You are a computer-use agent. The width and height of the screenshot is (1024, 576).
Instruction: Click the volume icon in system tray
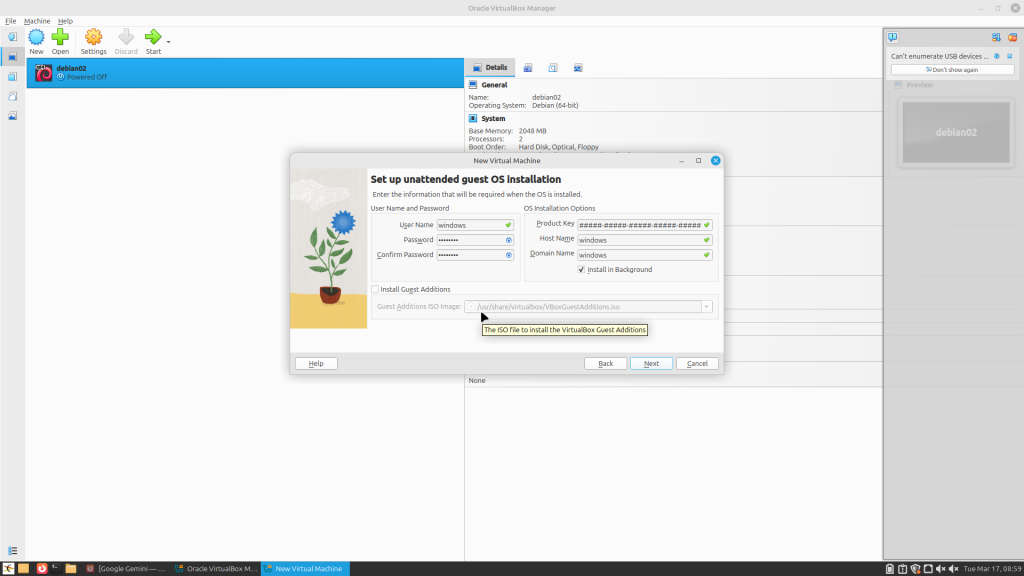950,569
